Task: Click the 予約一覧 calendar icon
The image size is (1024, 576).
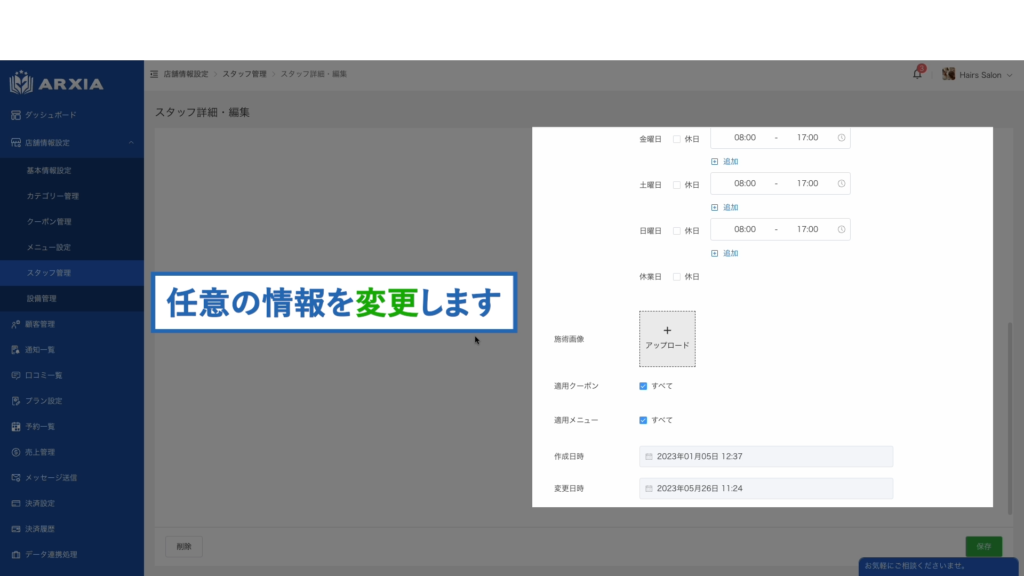Action: click(16, 426)
